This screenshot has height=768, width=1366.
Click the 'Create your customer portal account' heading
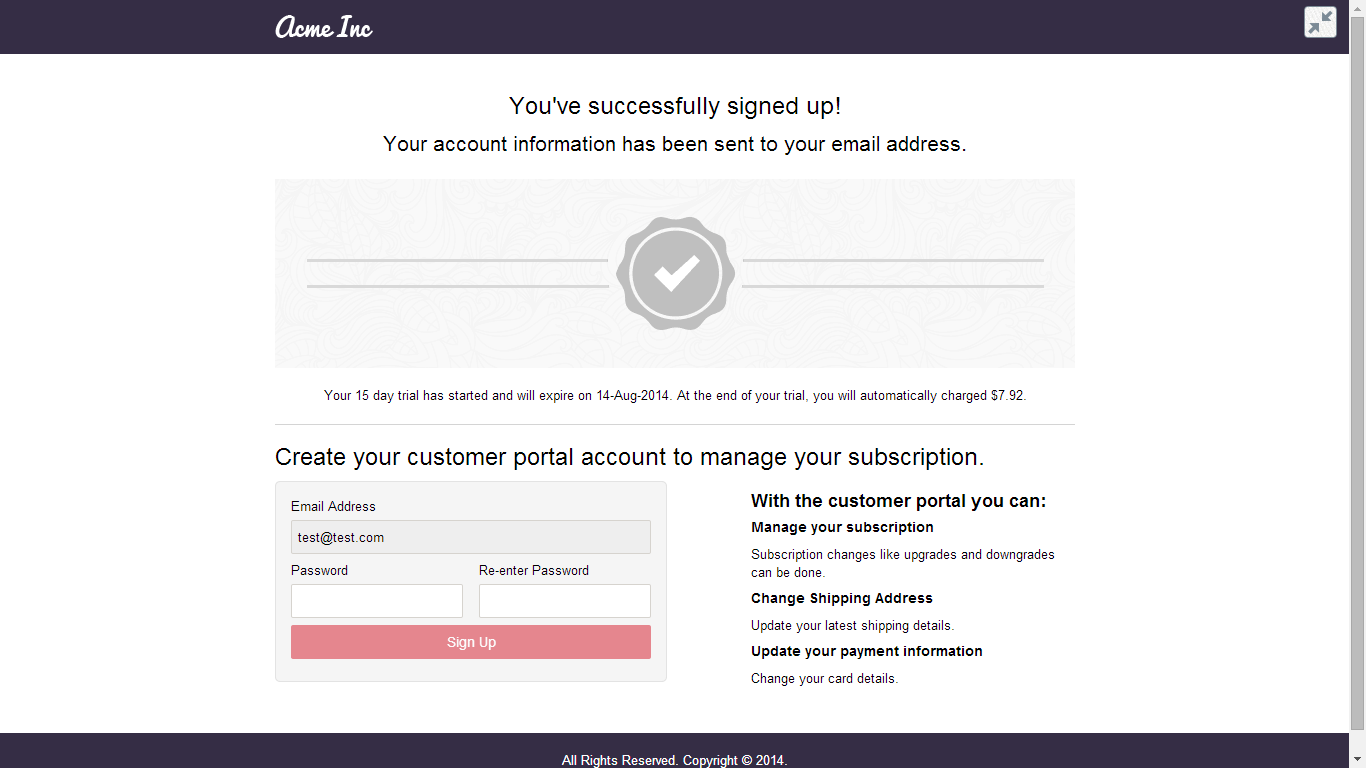[x=630, y=457]
